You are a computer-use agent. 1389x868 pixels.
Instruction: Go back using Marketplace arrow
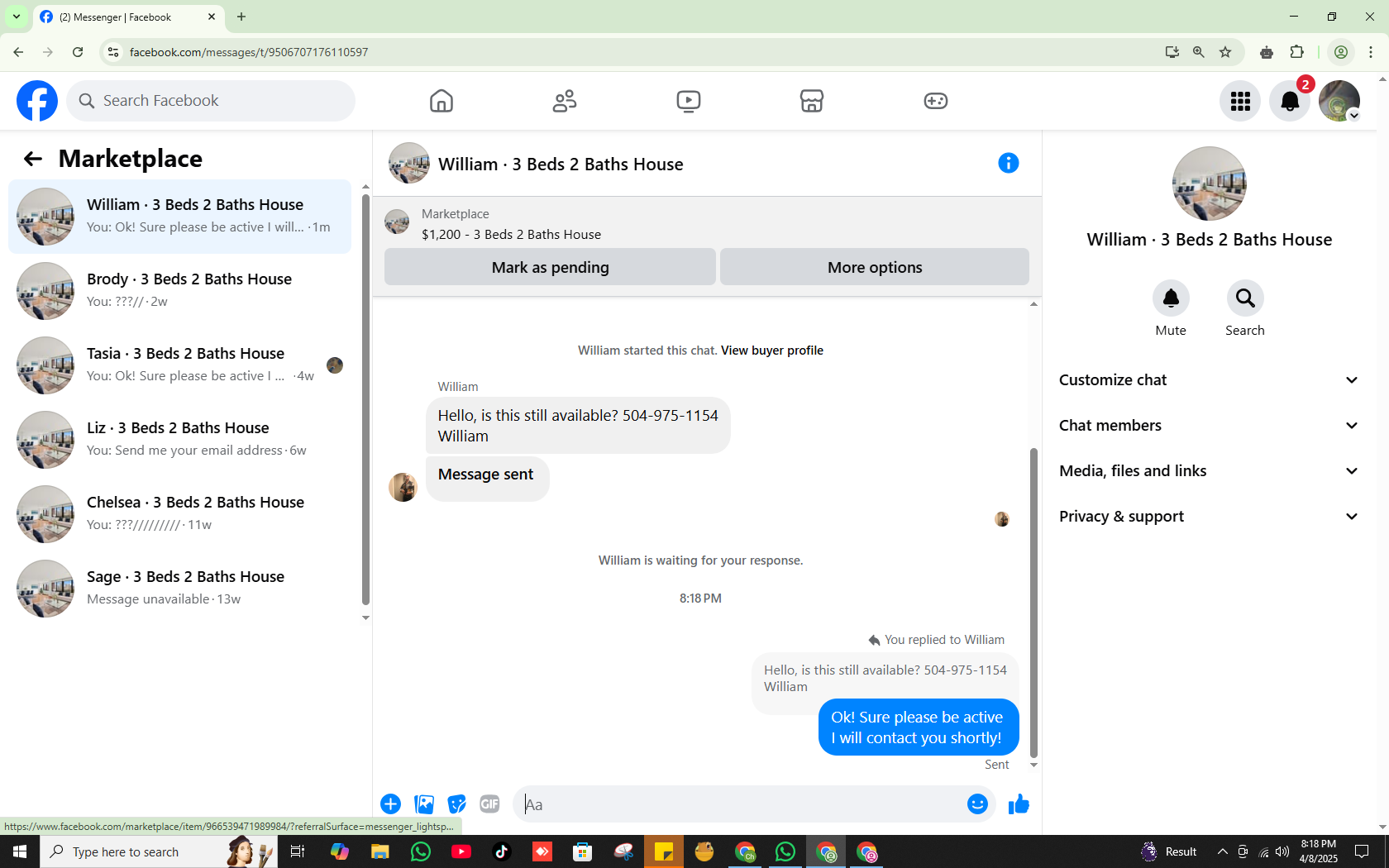(33, 159)
